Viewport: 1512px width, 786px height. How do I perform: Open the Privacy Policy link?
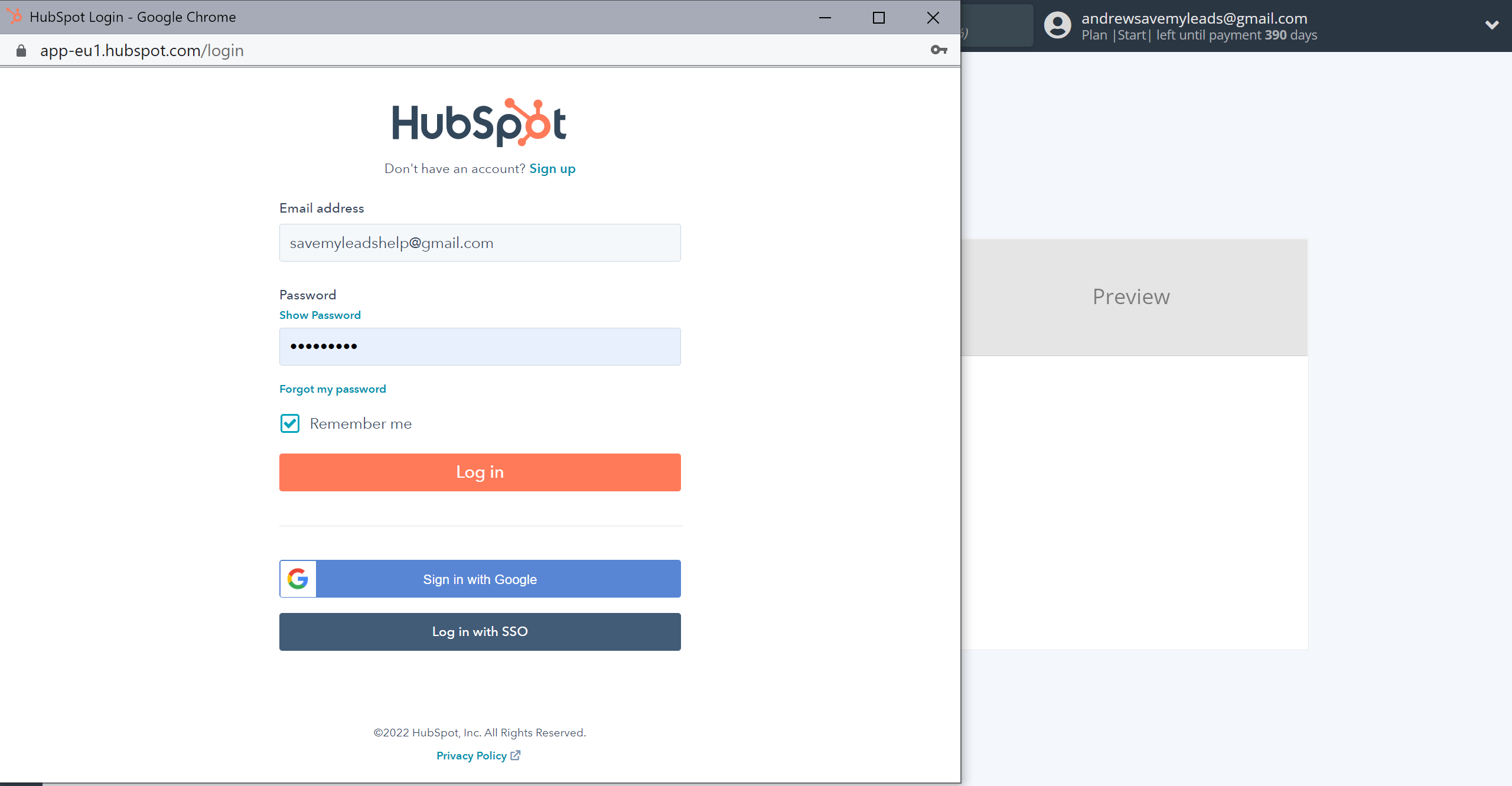click(x=471, y=756)
